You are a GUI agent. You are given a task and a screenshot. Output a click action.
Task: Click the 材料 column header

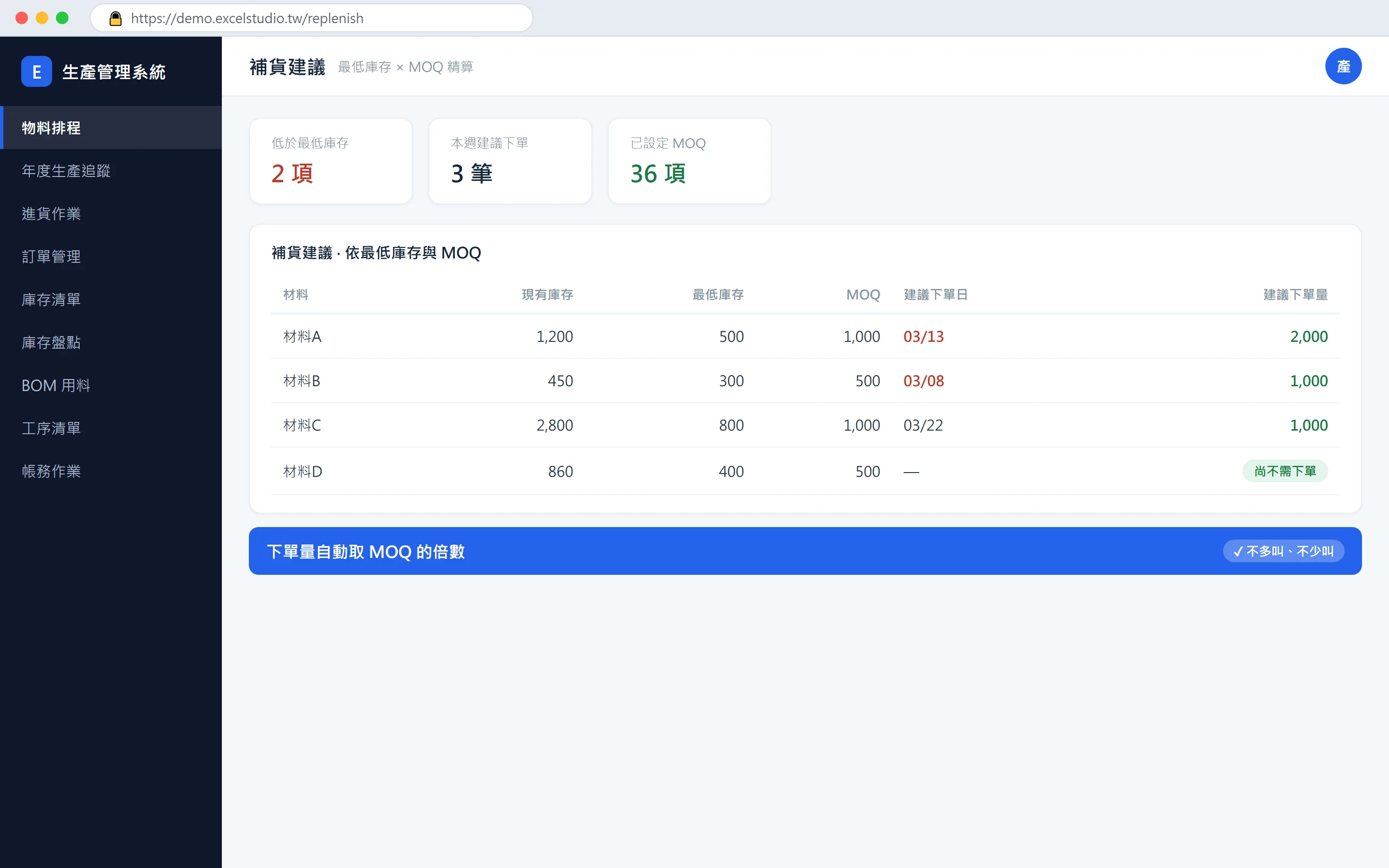296,295
